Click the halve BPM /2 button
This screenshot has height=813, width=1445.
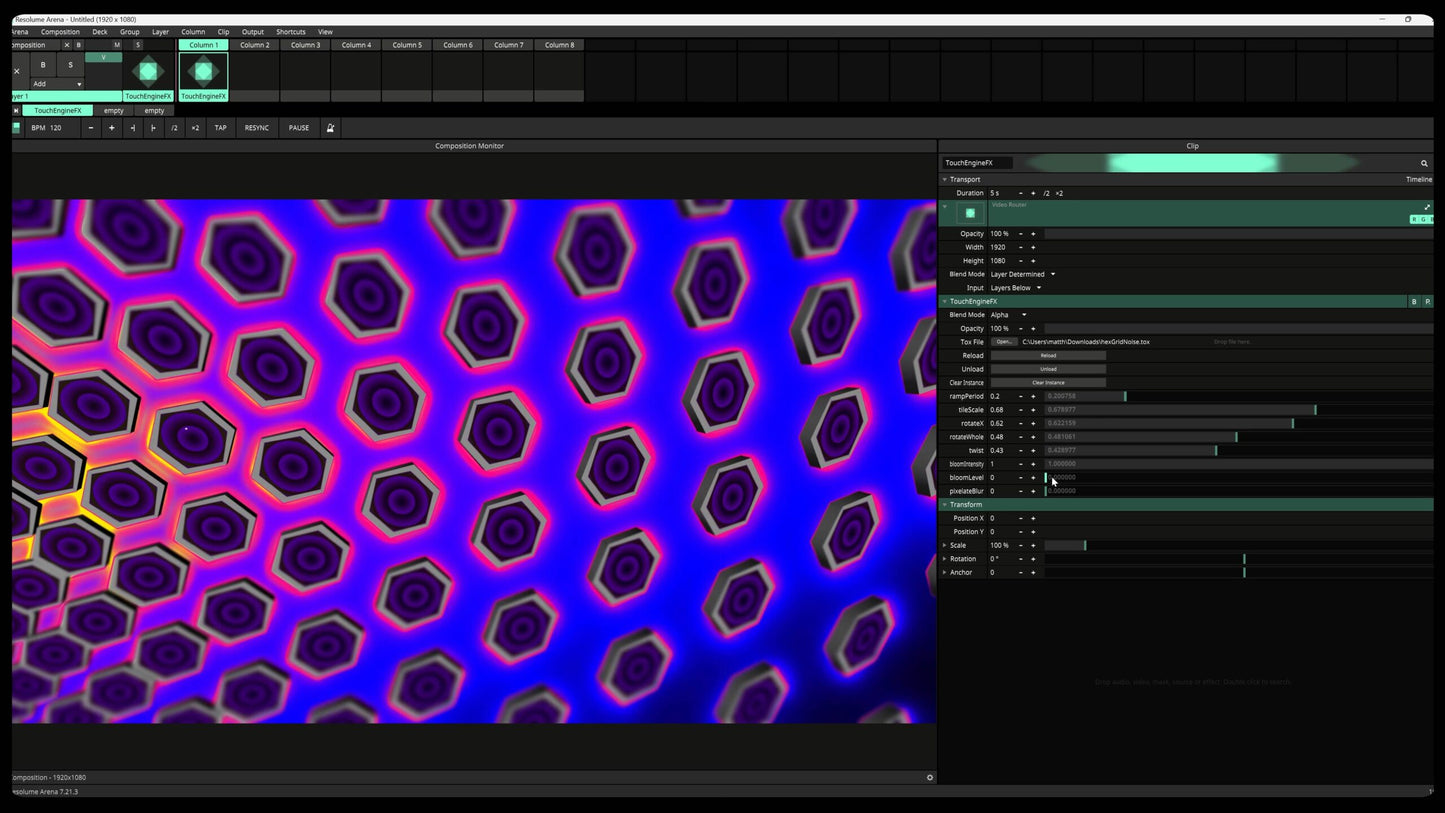174,128
